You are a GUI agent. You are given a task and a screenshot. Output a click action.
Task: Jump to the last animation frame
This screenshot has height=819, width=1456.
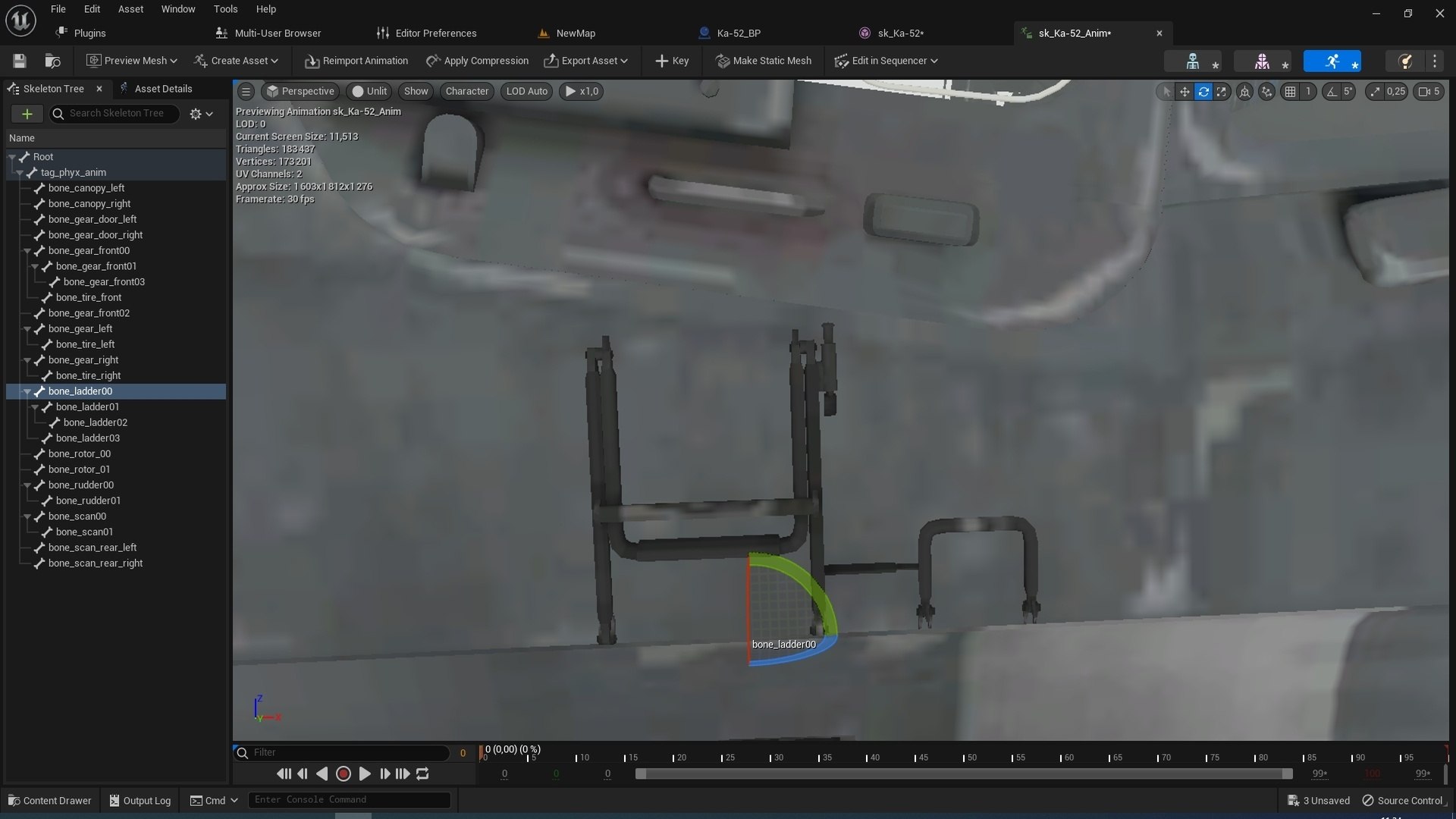click(x=403, y=774)
